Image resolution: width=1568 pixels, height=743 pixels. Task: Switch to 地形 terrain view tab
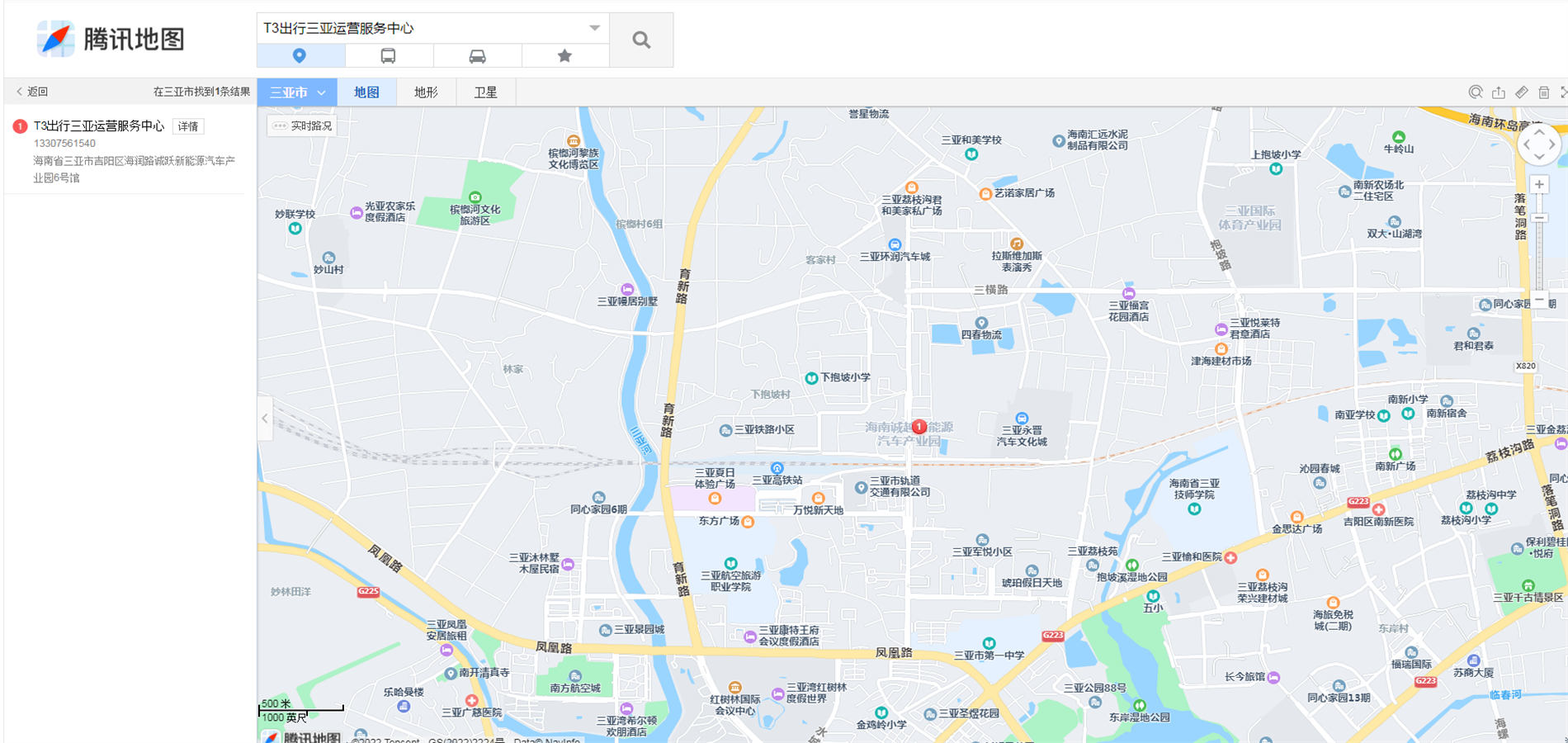[x=426, y=92]
